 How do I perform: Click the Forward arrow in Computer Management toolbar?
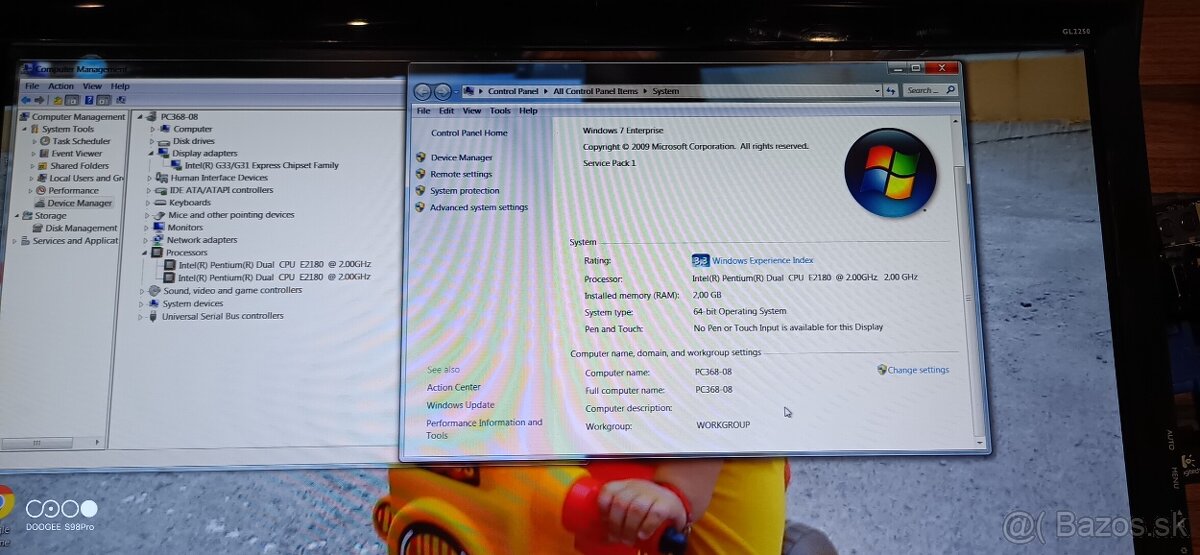39,100
